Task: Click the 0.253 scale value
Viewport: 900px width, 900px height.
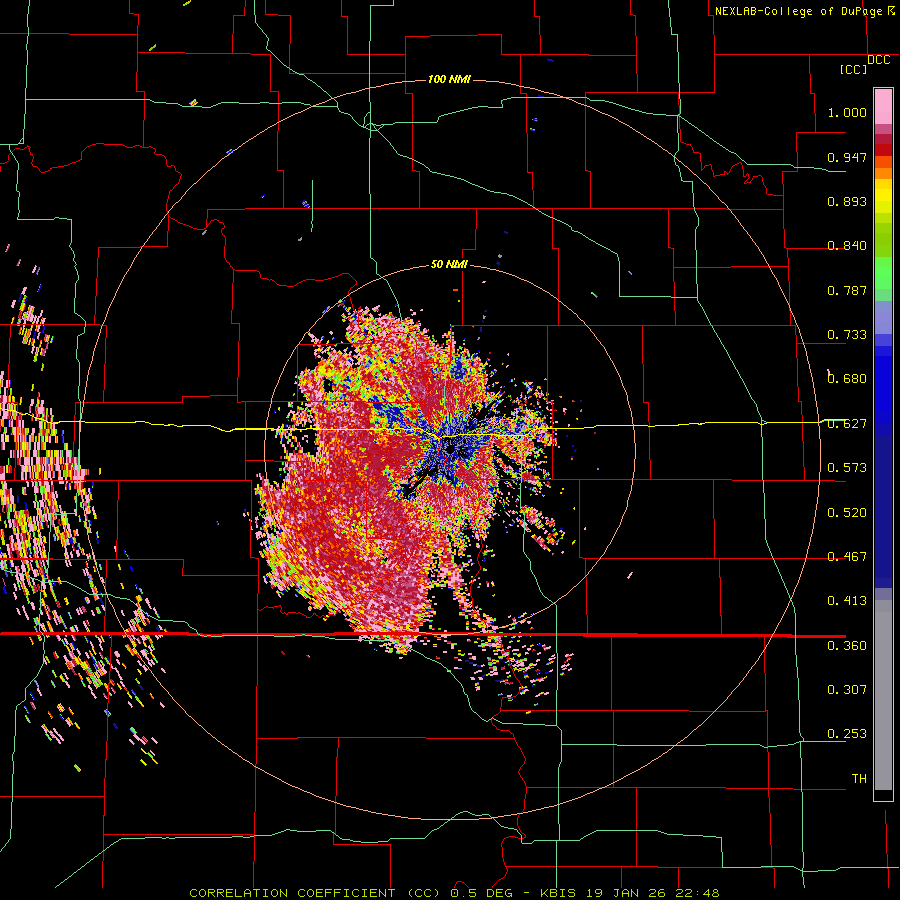Action: click(847, 734)
